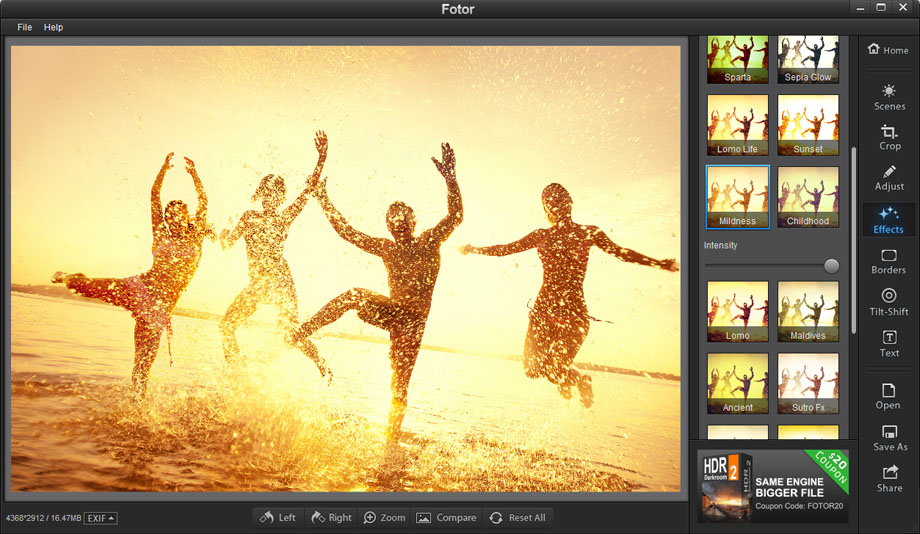Open the Help menu

click(53, 27)
